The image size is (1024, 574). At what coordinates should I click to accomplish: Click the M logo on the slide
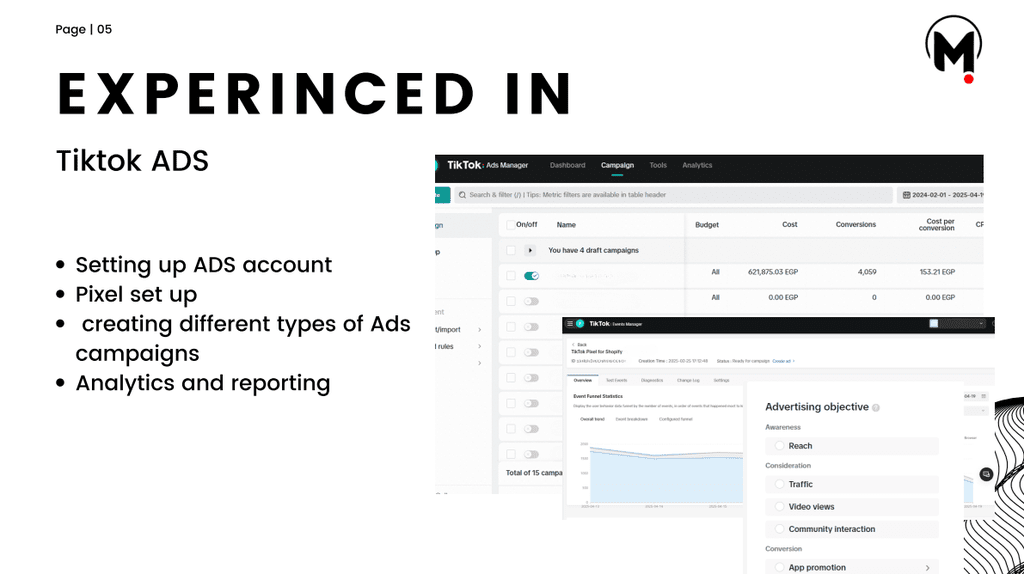[953, 50]
